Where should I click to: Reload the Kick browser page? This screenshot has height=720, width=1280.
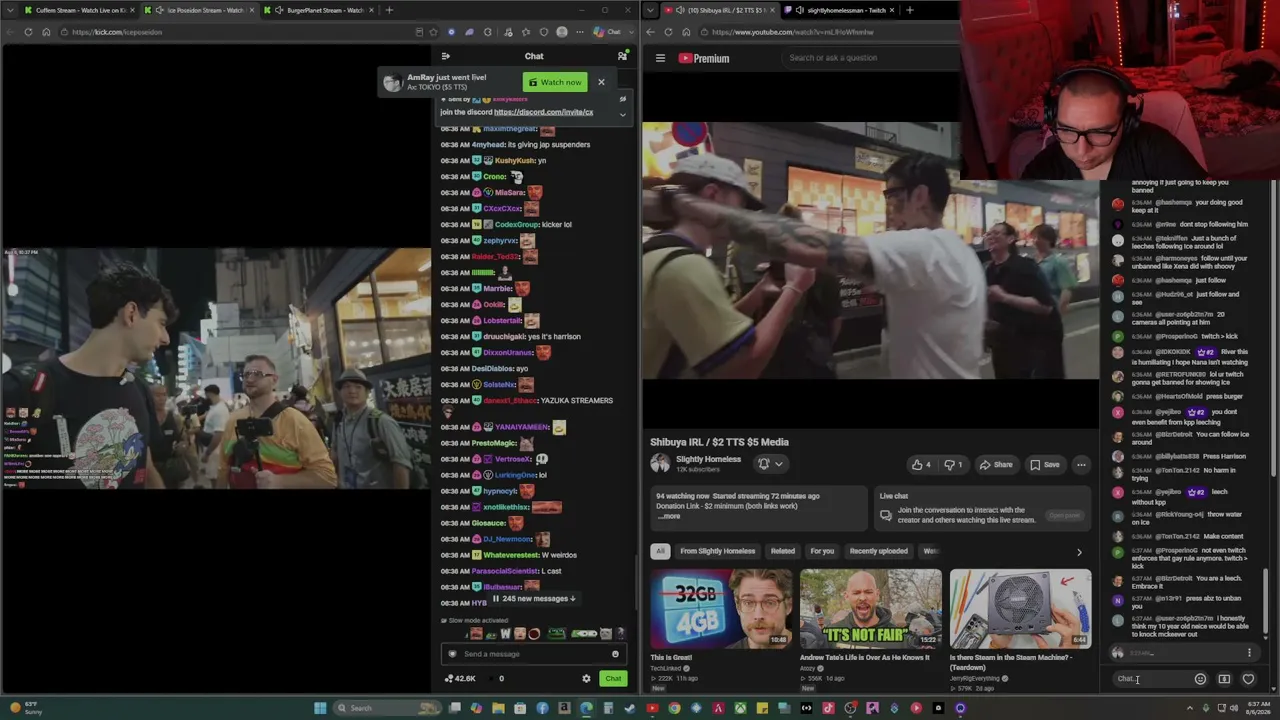click(x=28, y=32)
